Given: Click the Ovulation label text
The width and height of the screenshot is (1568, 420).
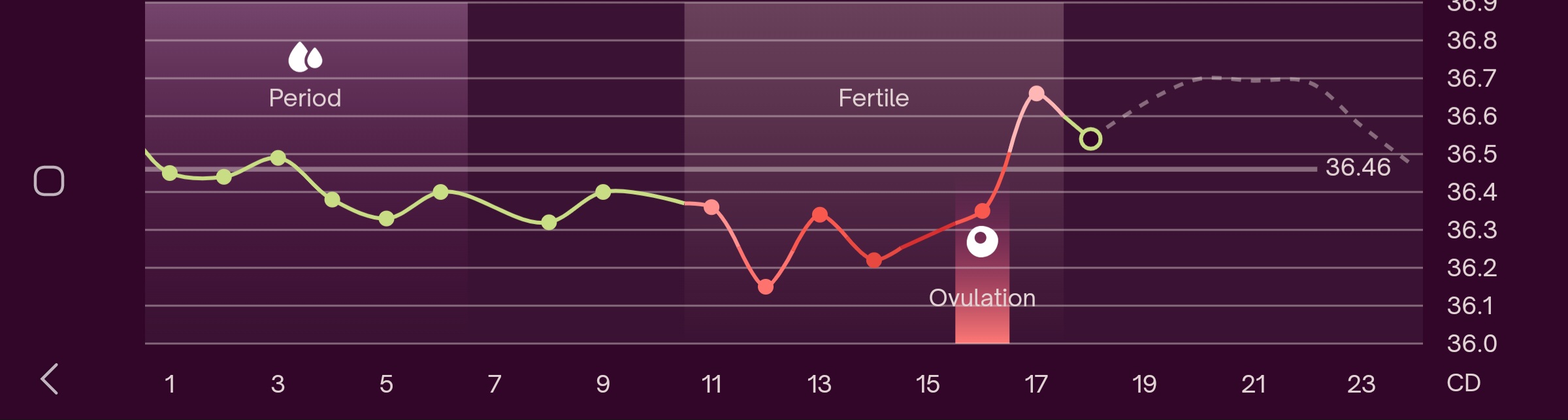Looking at the screenshot, I should click(982, 298).
